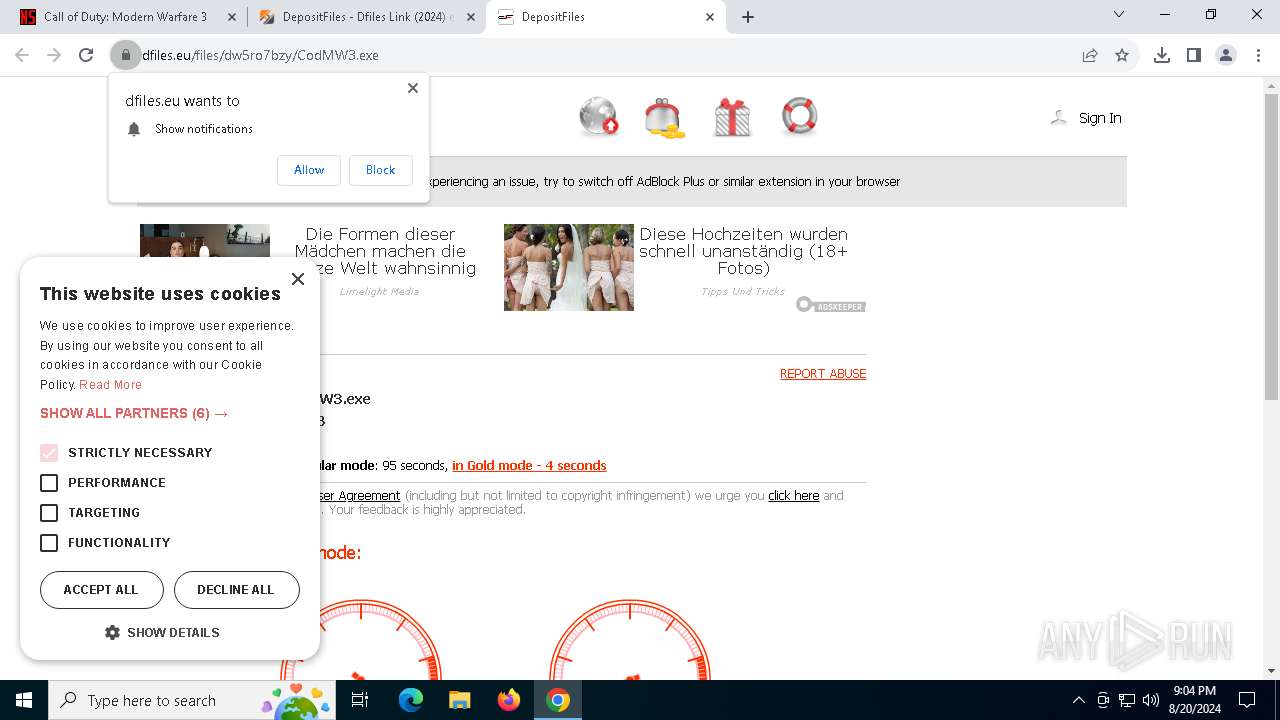
Task: Open the Chrome downloads icon
Action: [x=1162, y=55]
